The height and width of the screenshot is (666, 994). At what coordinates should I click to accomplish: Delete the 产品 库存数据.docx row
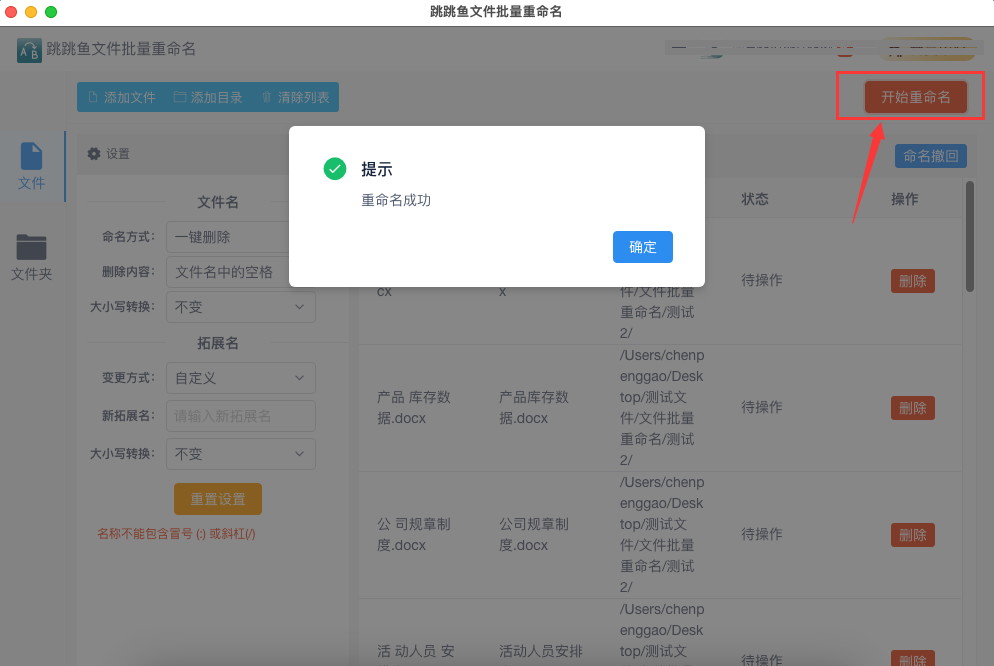pos(912,408)
